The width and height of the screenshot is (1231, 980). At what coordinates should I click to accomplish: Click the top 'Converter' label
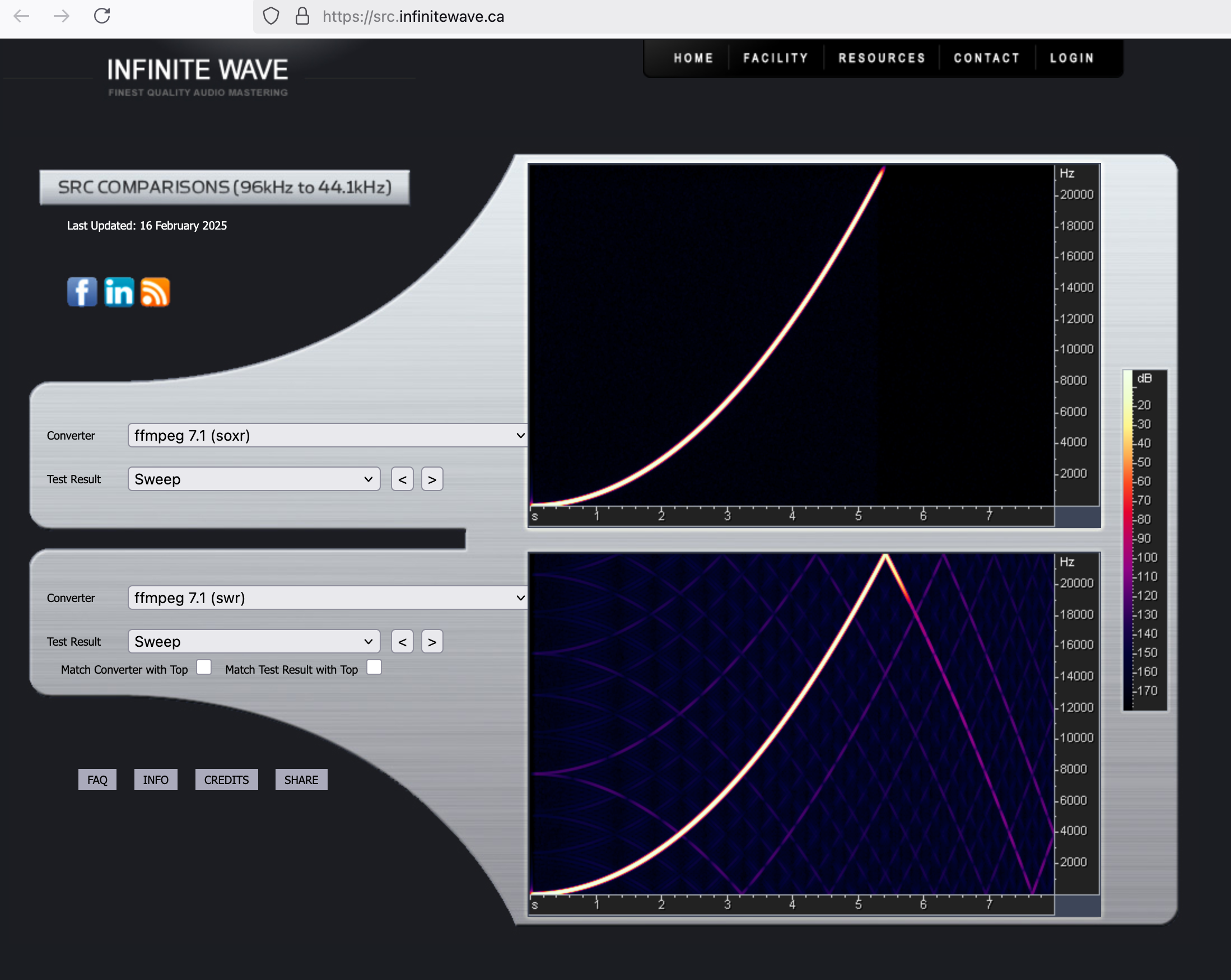click(x=71, y=436)
